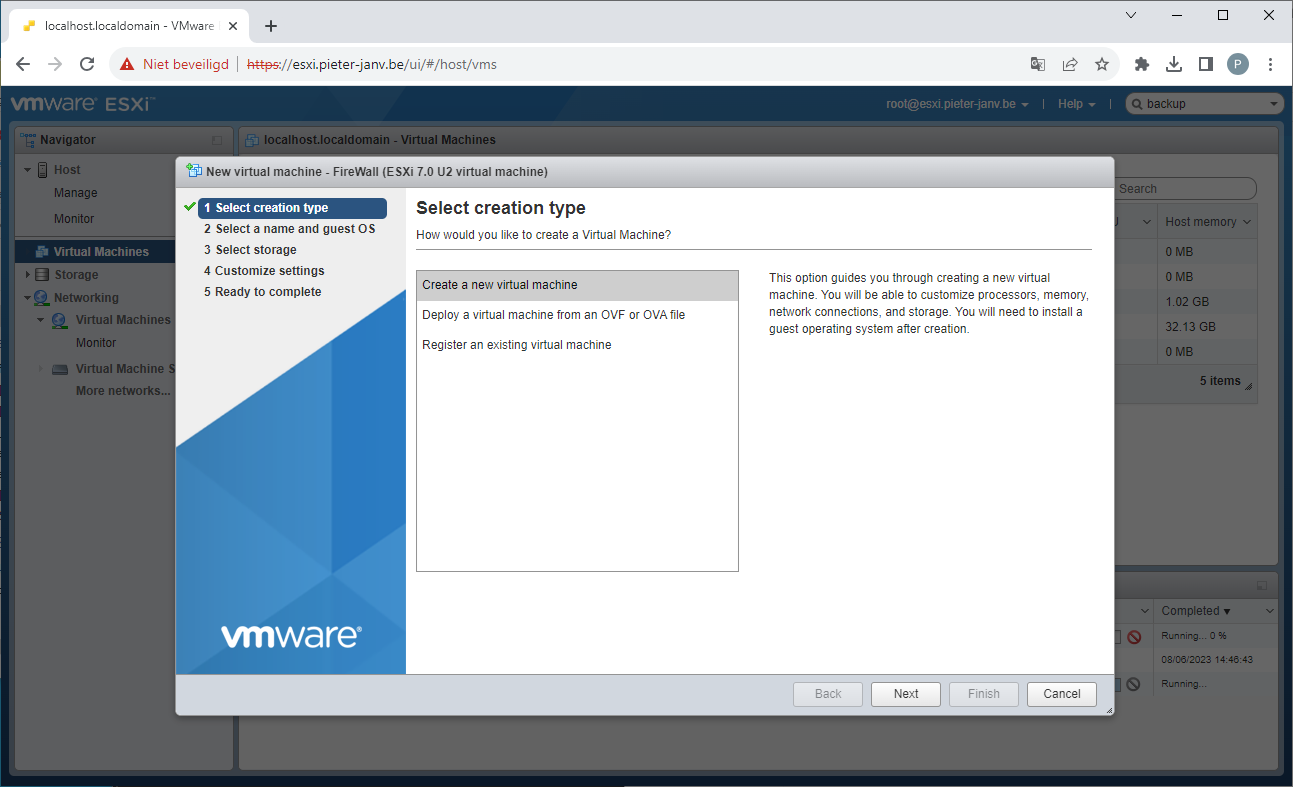This screenshot has width=1293, height=787.
Task: Click the backup search field in header
Action: 1203,104
